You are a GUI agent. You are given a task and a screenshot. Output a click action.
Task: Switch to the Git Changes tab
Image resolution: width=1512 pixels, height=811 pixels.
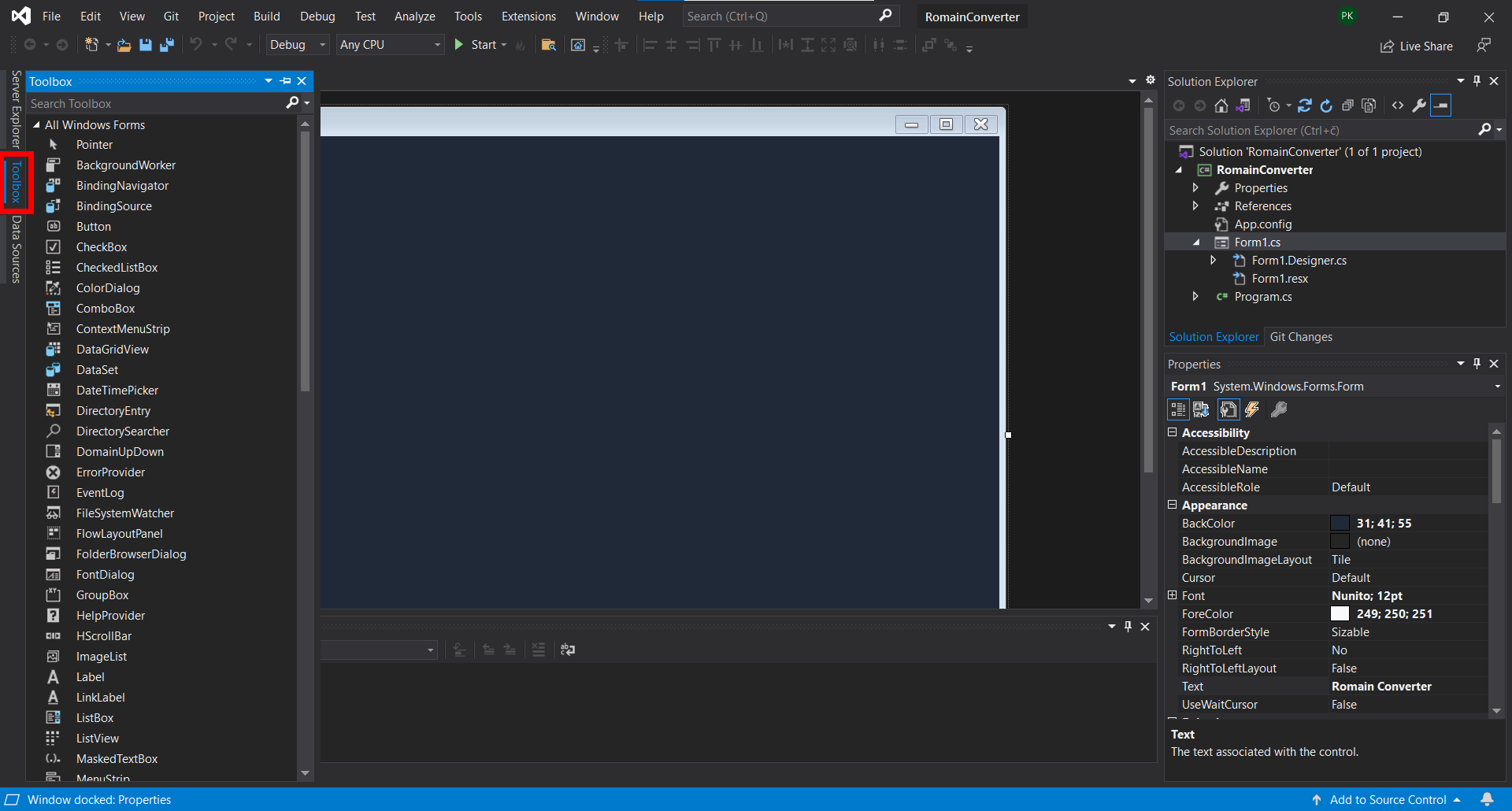point(1301,337)
